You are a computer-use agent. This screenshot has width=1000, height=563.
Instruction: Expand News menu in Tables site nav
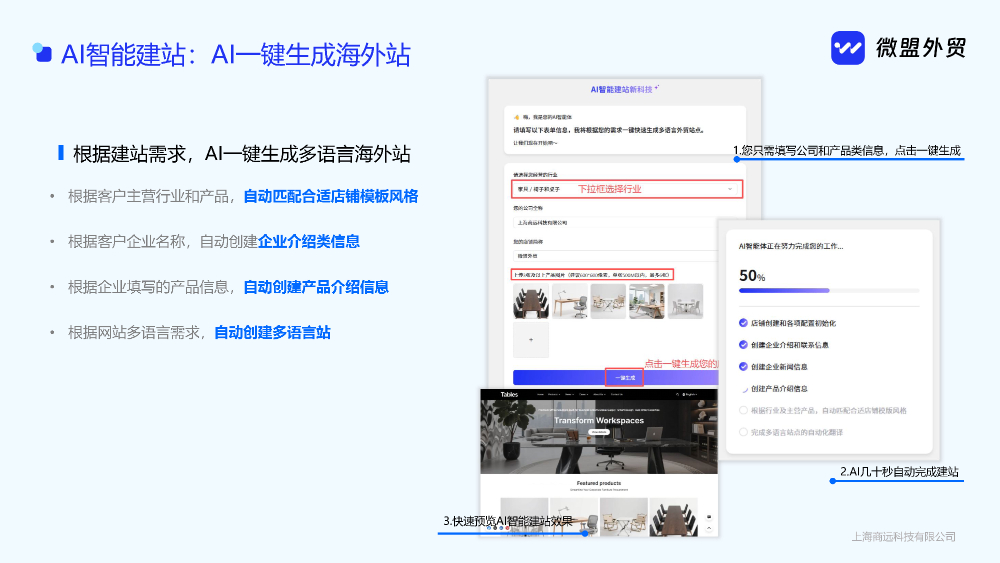point(570,395)
